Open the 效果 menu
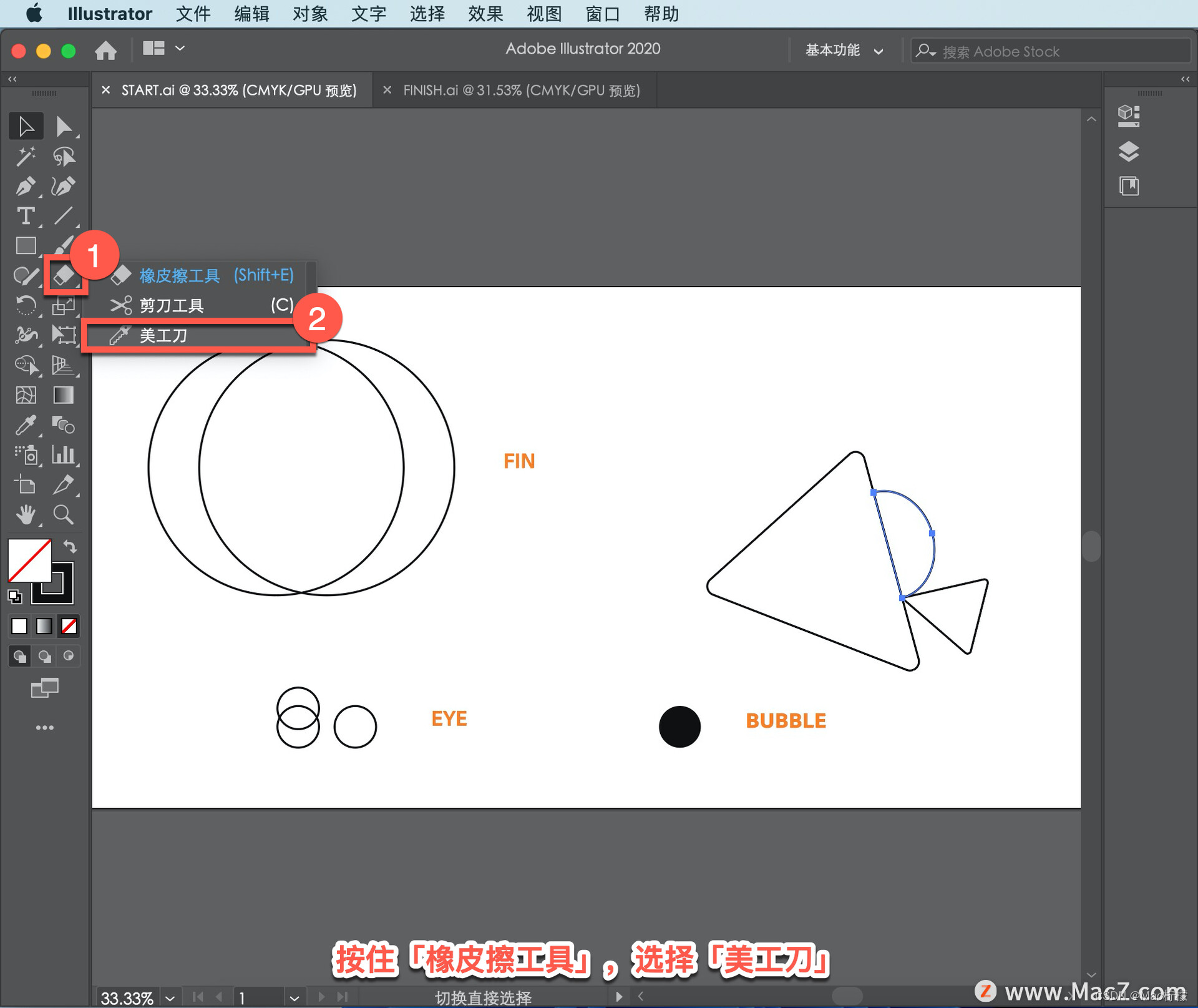This screenshot has height=1008, width=1198. pos(485,14)
